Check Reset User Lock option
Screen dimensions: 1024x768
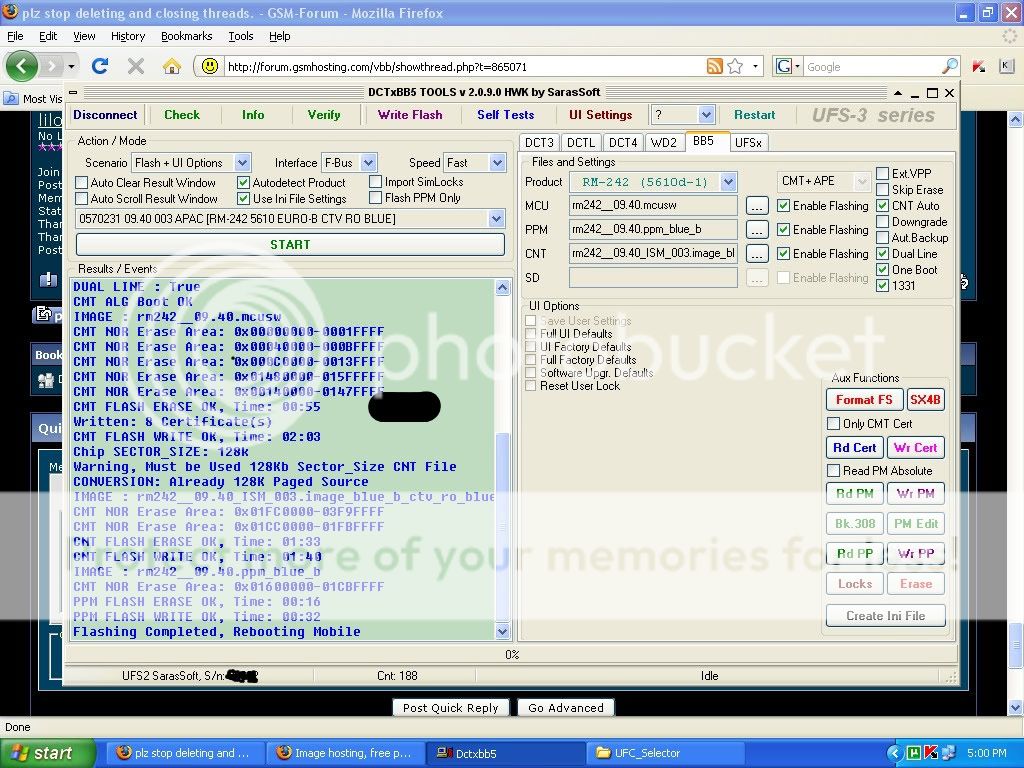tap(531, 386)
